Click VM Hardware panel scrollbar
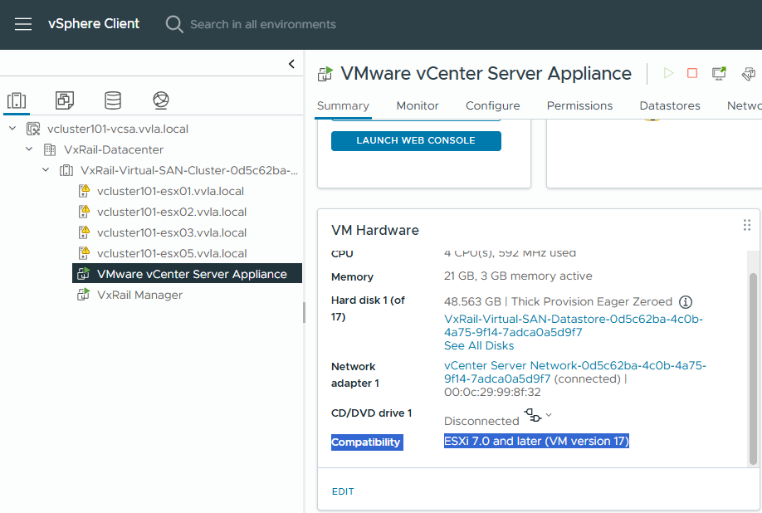 (x=753, y=369)
